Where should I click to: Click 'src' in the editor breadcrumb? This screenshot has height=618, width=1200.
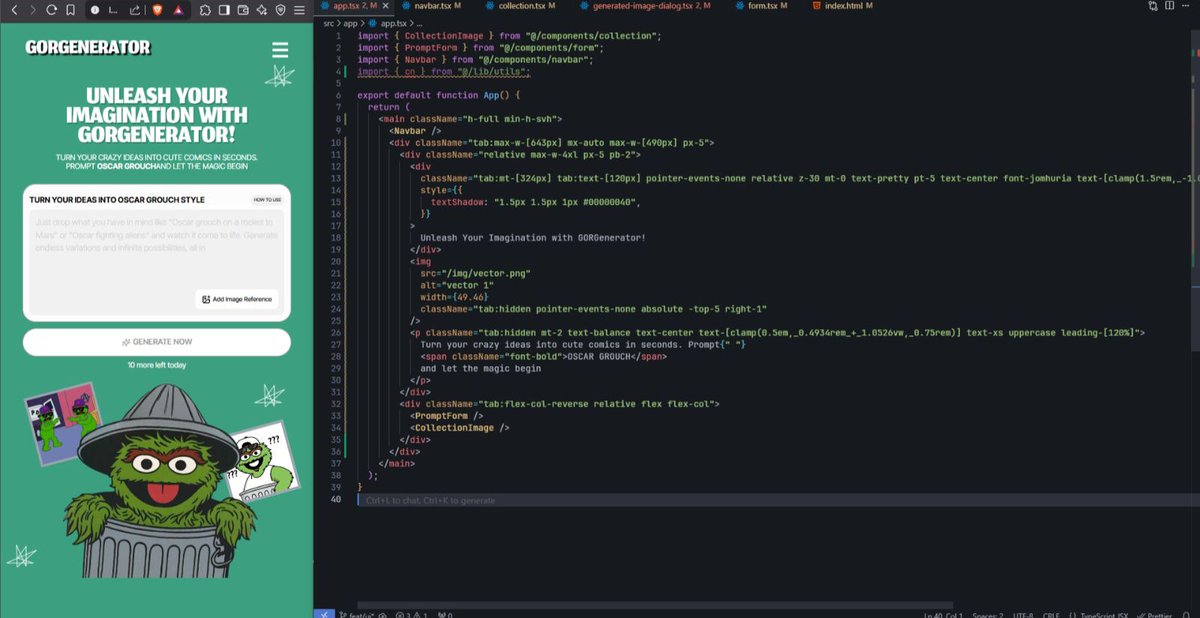coord(329,22)
